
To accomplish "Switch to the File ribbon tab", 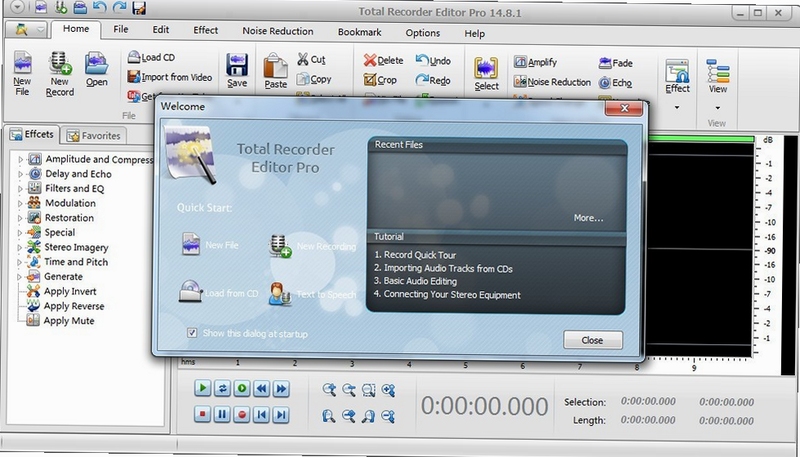I will (x=121, y=29).
